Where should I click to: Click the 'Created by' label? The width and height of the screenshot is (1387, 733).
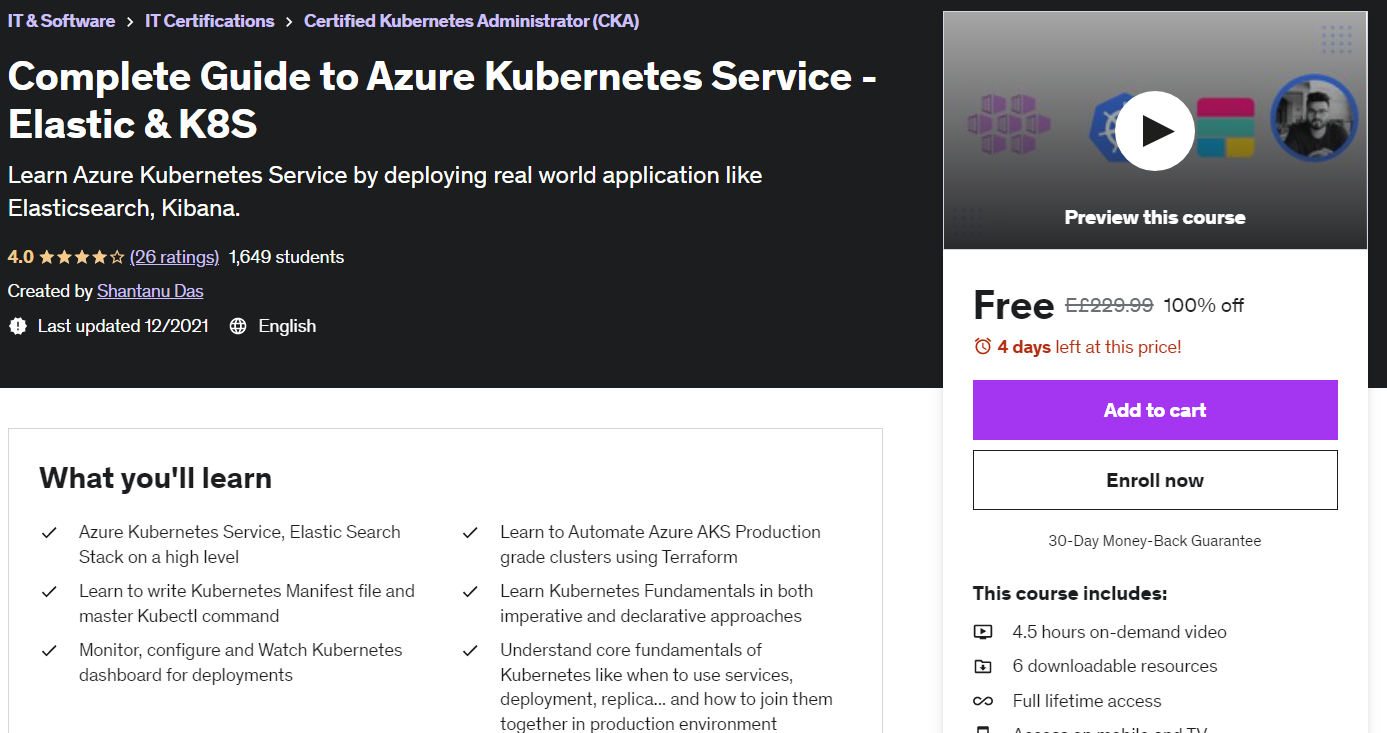(50, 291)
